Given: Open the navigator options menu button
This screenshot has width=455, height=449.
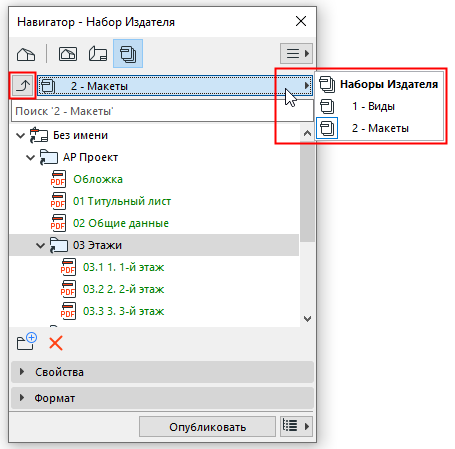Looking at the screenshot, I should point(296,53).
